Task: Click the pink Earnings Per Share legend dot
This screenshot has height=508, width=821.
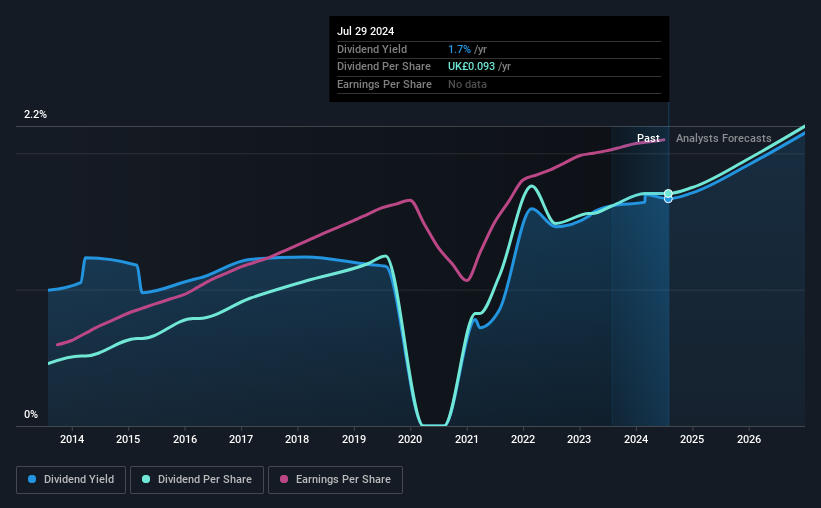Action: coord(284,479)
